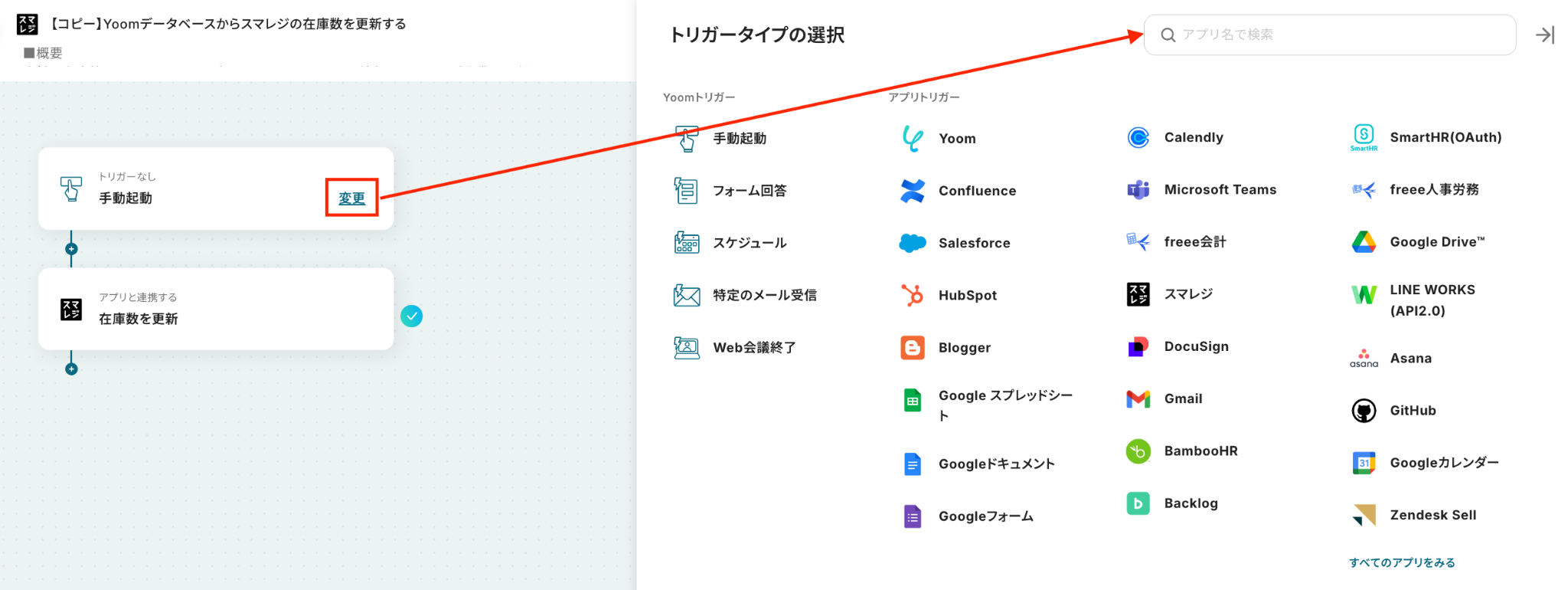The width and height of the screenshot is (1568, 590).
Task: Pick the Asana icon
Action: tap(1364, 358)
